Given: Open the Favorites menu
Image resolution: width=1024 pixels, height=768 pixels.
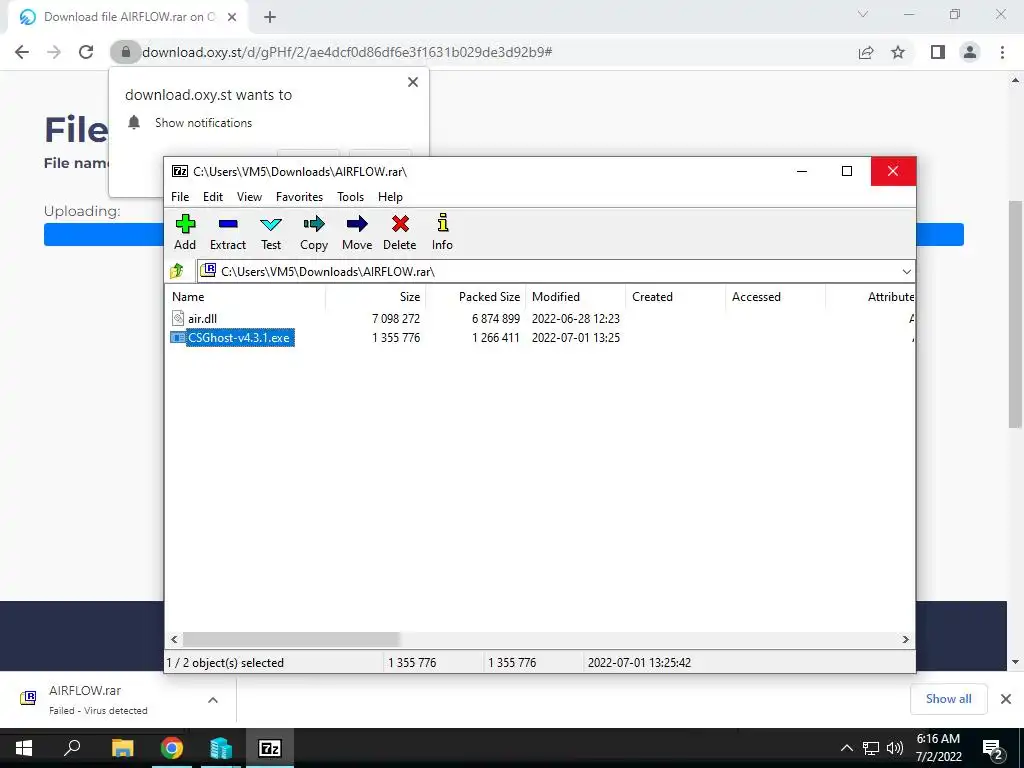Looking at the screenshot, I should click(x=299, y=197).
